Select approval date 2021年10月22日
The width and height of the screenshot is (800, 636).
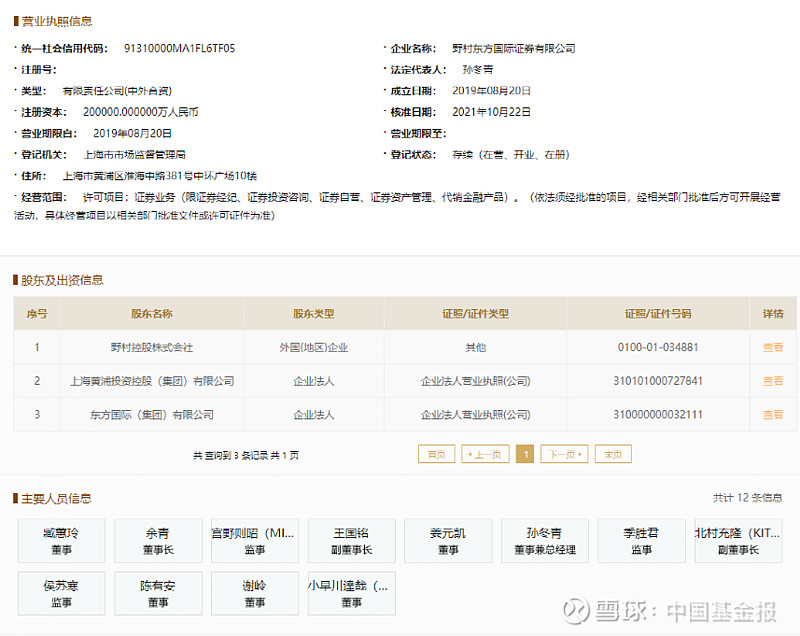click(491, 112)
